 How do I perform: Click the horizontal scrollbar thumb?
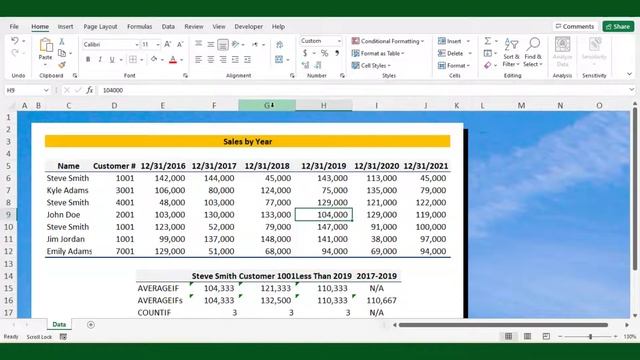point(503,325)
